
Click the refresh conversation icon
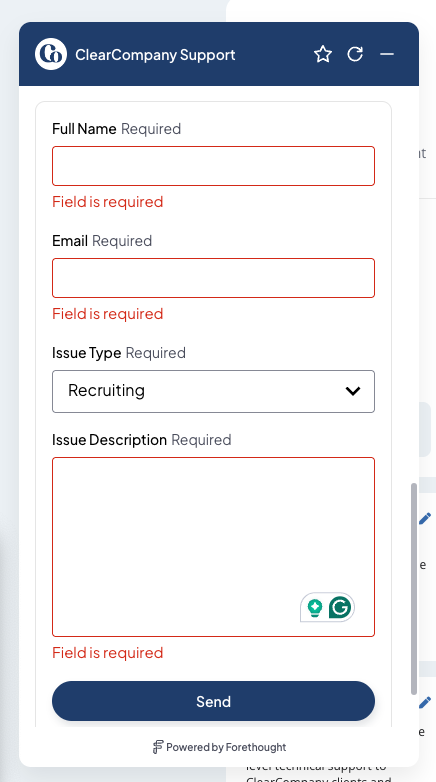point(355,54)
